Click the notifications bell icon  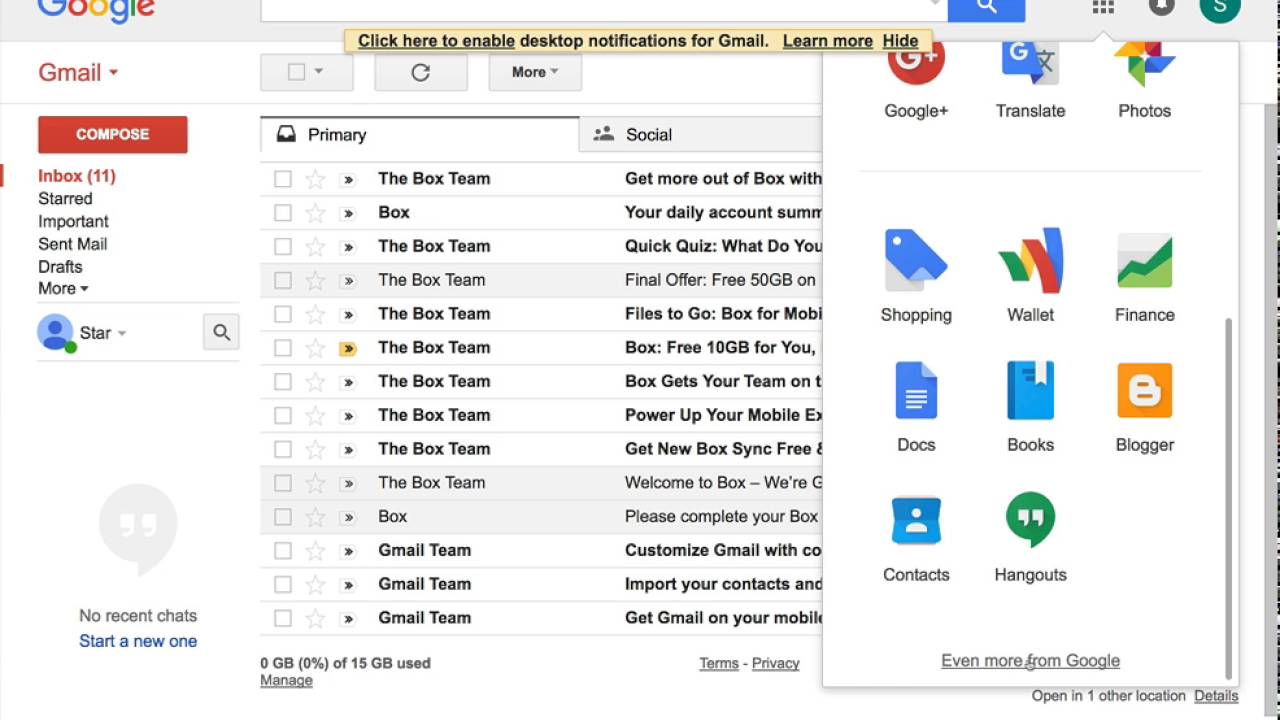[x=1161, y=7]
